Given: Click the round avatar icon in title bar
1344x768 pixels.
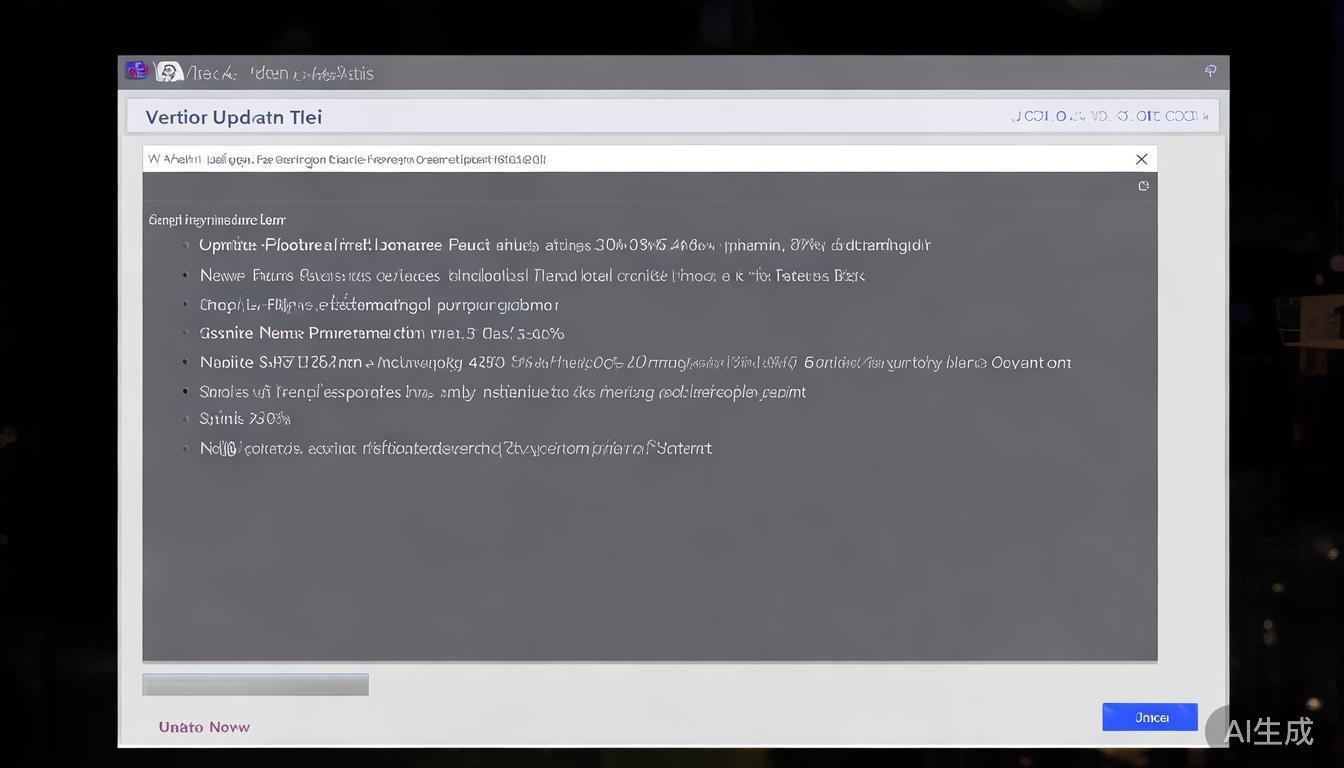Looking at the screenshot, I should 170,72.
